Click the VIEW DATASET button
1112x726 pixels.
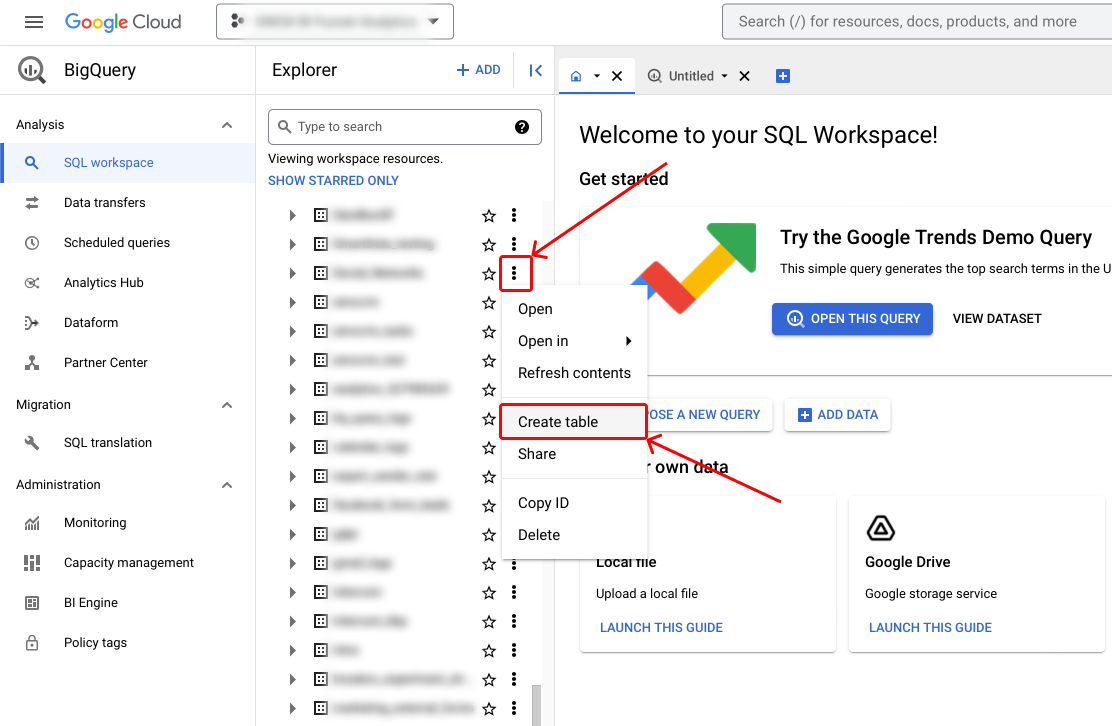997,319
